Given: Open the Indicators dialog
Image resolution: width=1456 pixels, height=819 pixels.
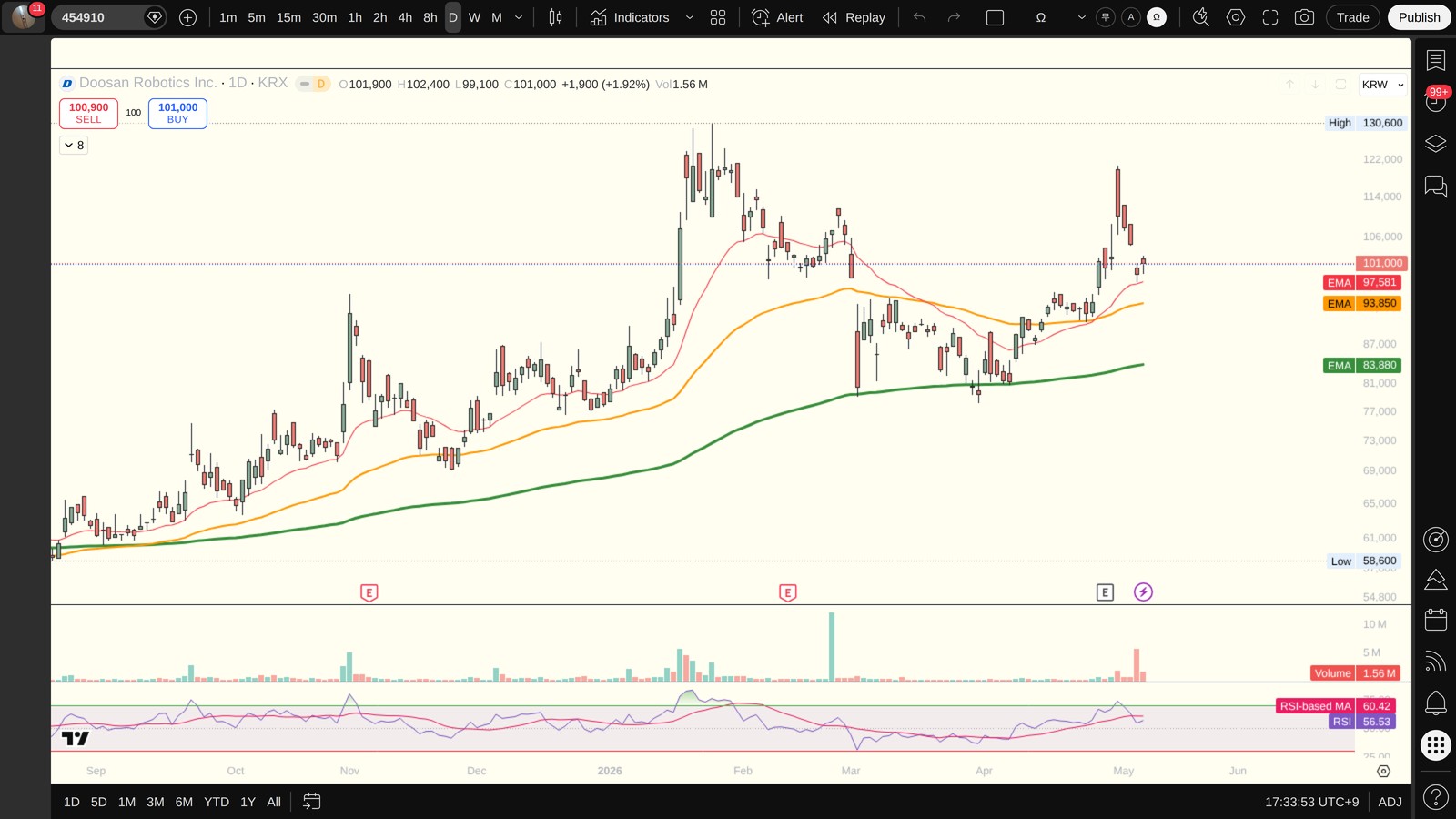Looking at the screenshot, I should click(x=629, y=17).
